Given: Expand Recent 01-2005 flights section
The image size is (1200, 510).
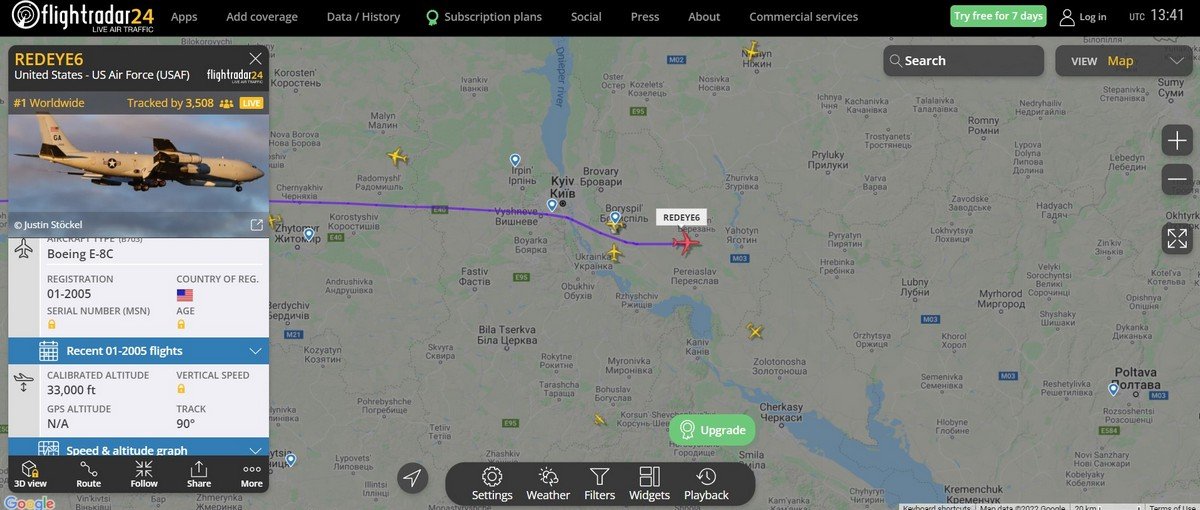Looking at the screenshot, I should pyautogui.click(x=139, y=351).
